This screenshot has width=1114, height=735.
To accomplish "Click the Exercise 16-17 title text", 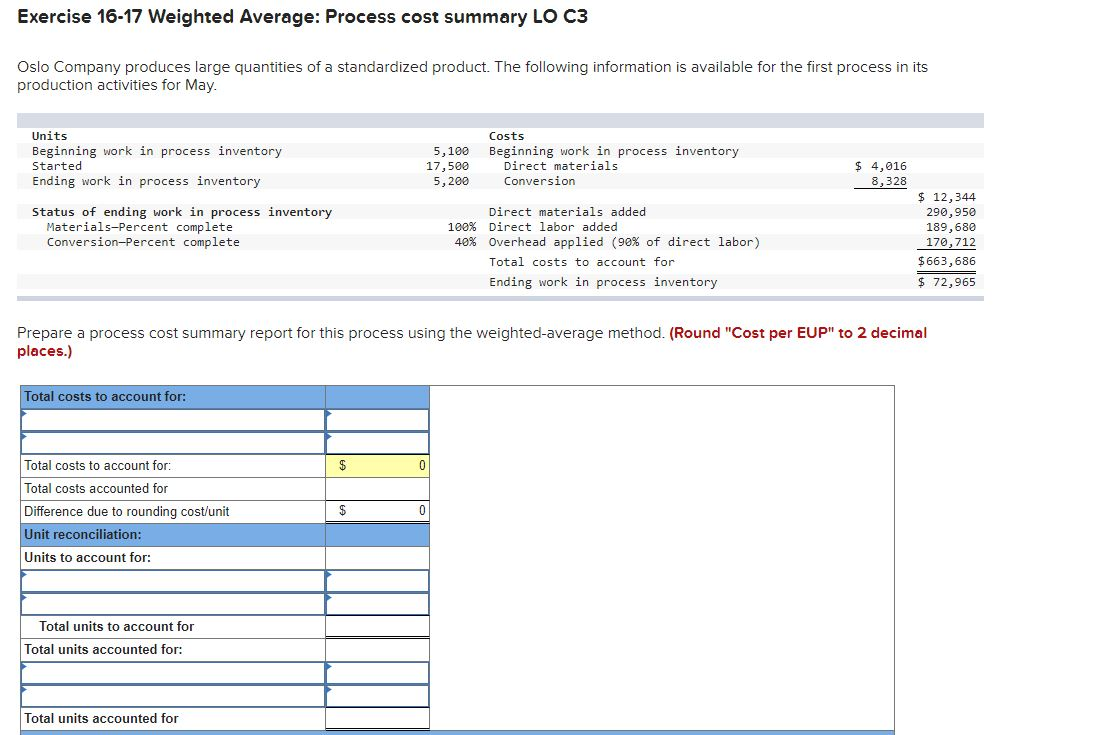I will pos(300,16).
